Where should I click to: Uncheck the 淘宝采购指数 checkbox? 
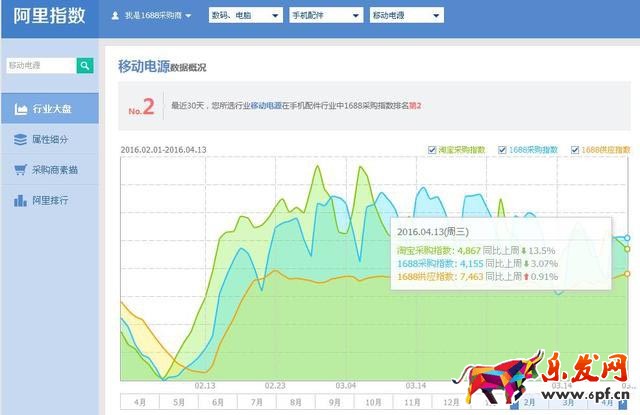tap(431, 150)
